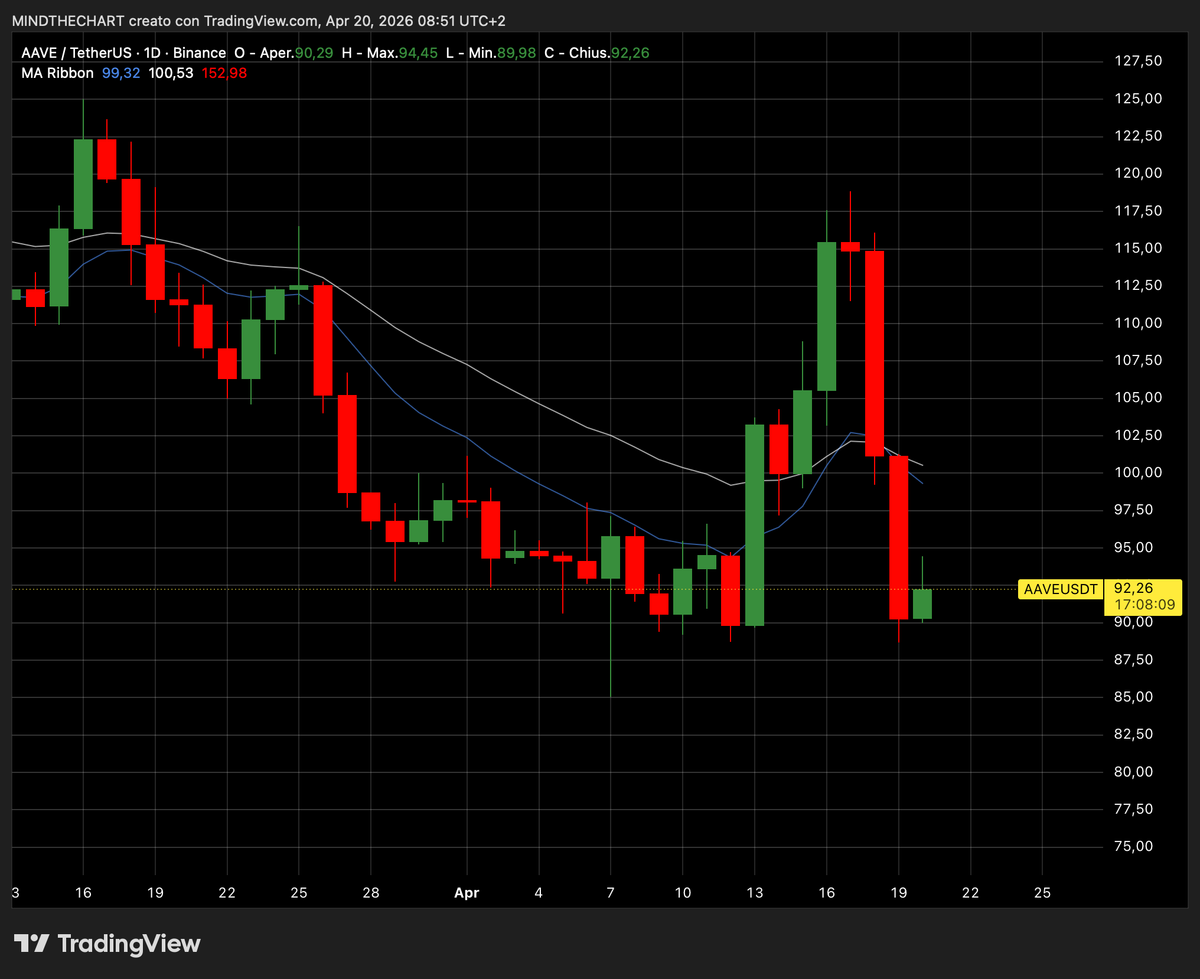The width and height of the screenshot is (1200, 979).
Task: Click the TradingView logo at bottom left
Action: coord(107,943)
